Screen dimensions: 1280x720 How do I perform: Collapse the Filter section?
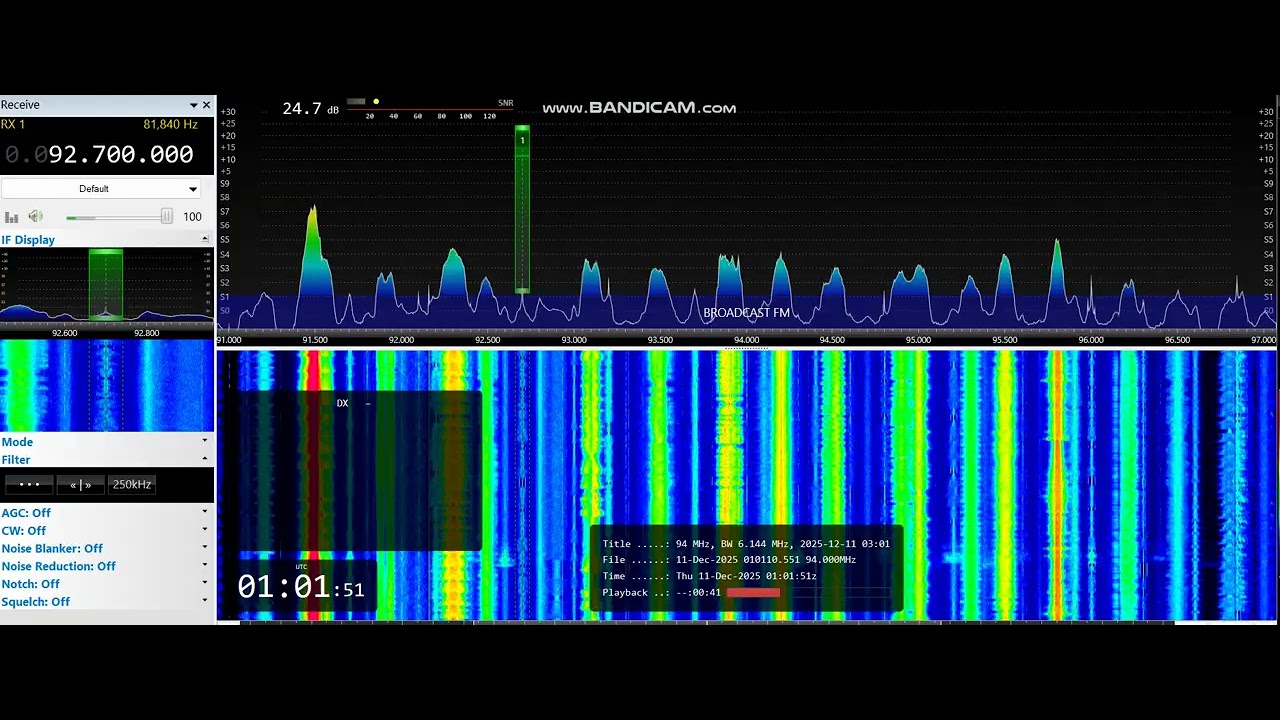205,459
